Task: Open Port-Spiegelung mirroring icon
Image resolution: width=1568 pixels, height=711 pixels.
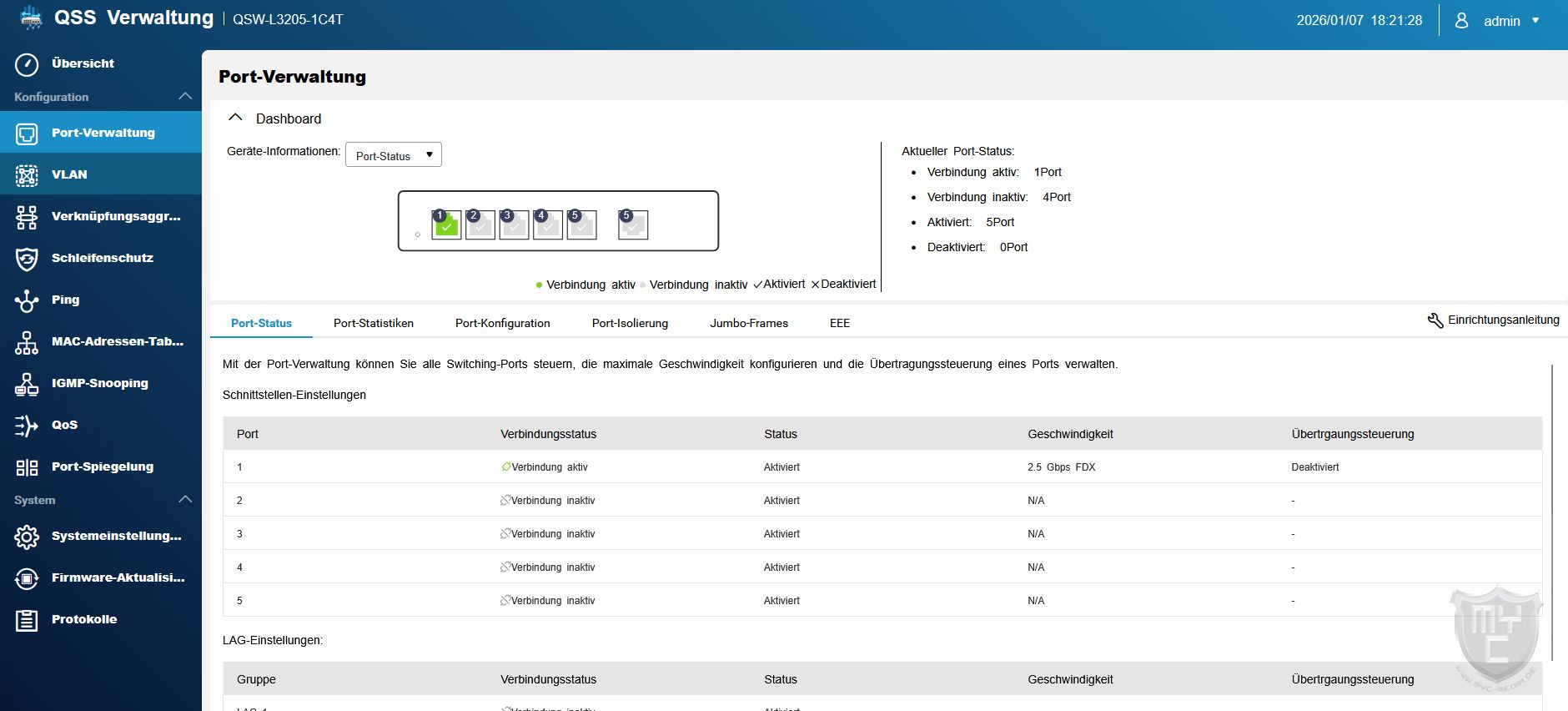Action: coord(27,467)
